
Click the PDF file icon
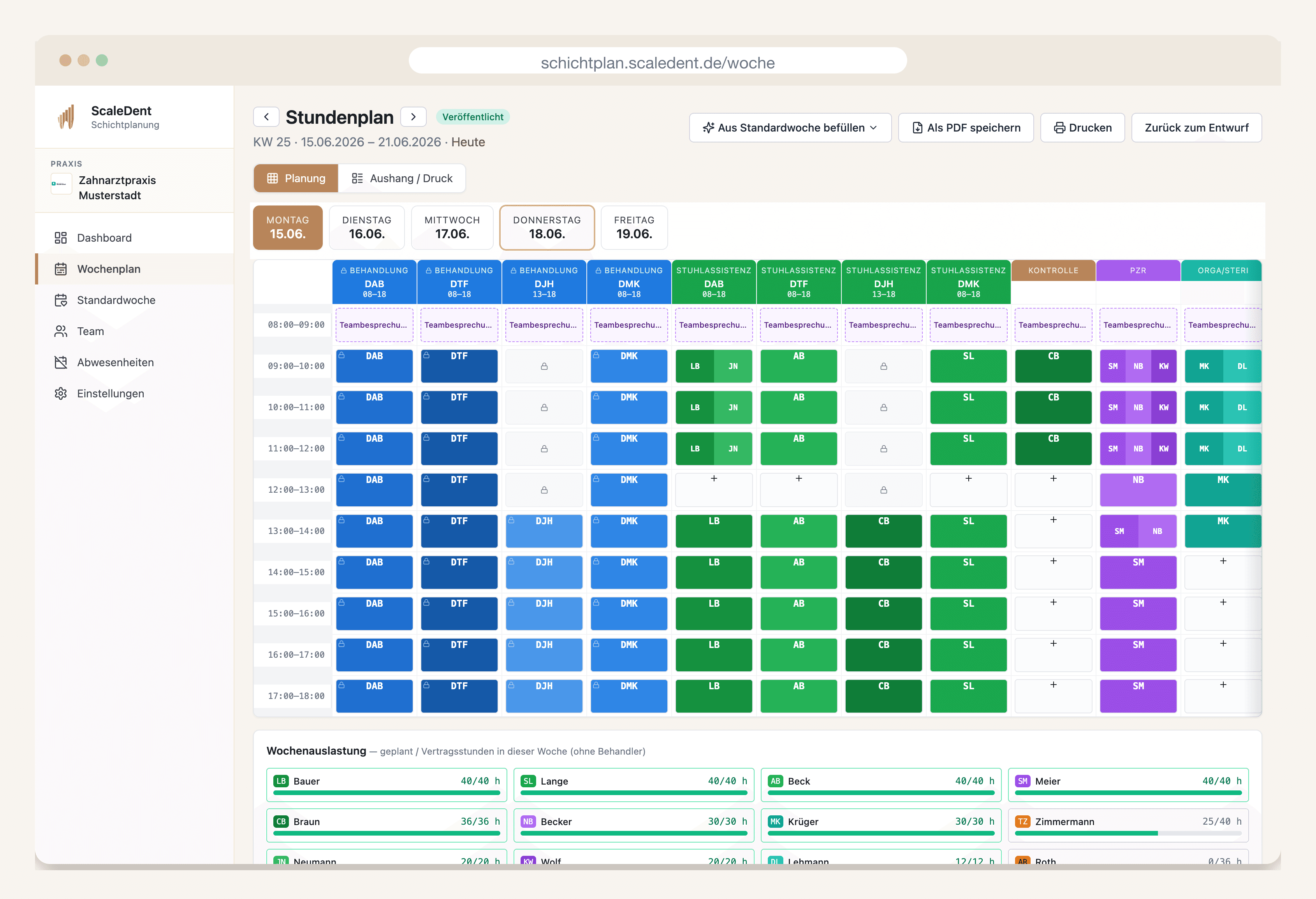[917, 128]
